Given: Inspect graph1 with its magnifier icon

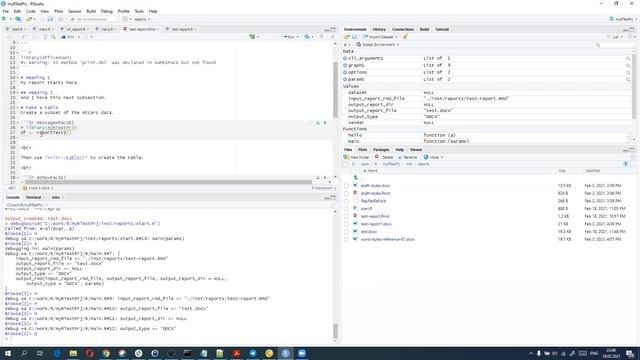Looking at the screenshot, I should [x=628, y=65].
